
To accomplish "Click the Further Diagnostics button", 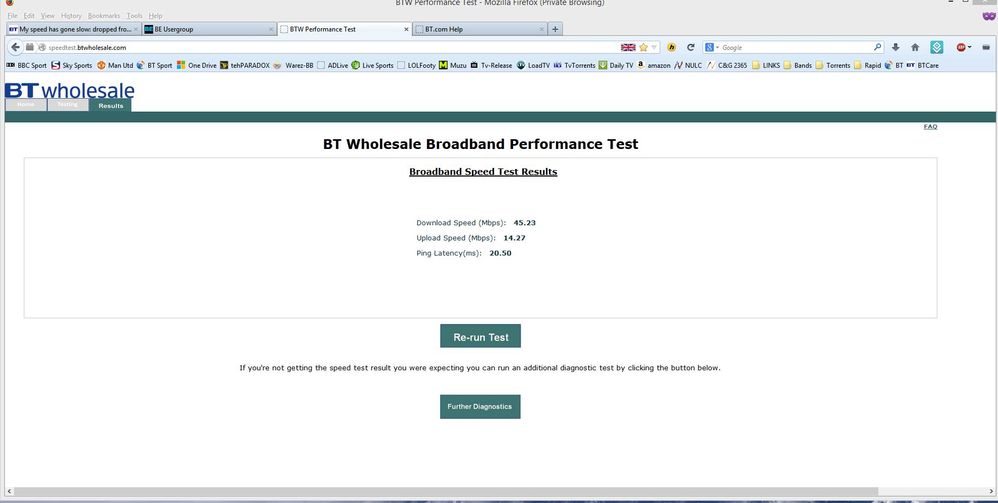I will pos(480,407).
